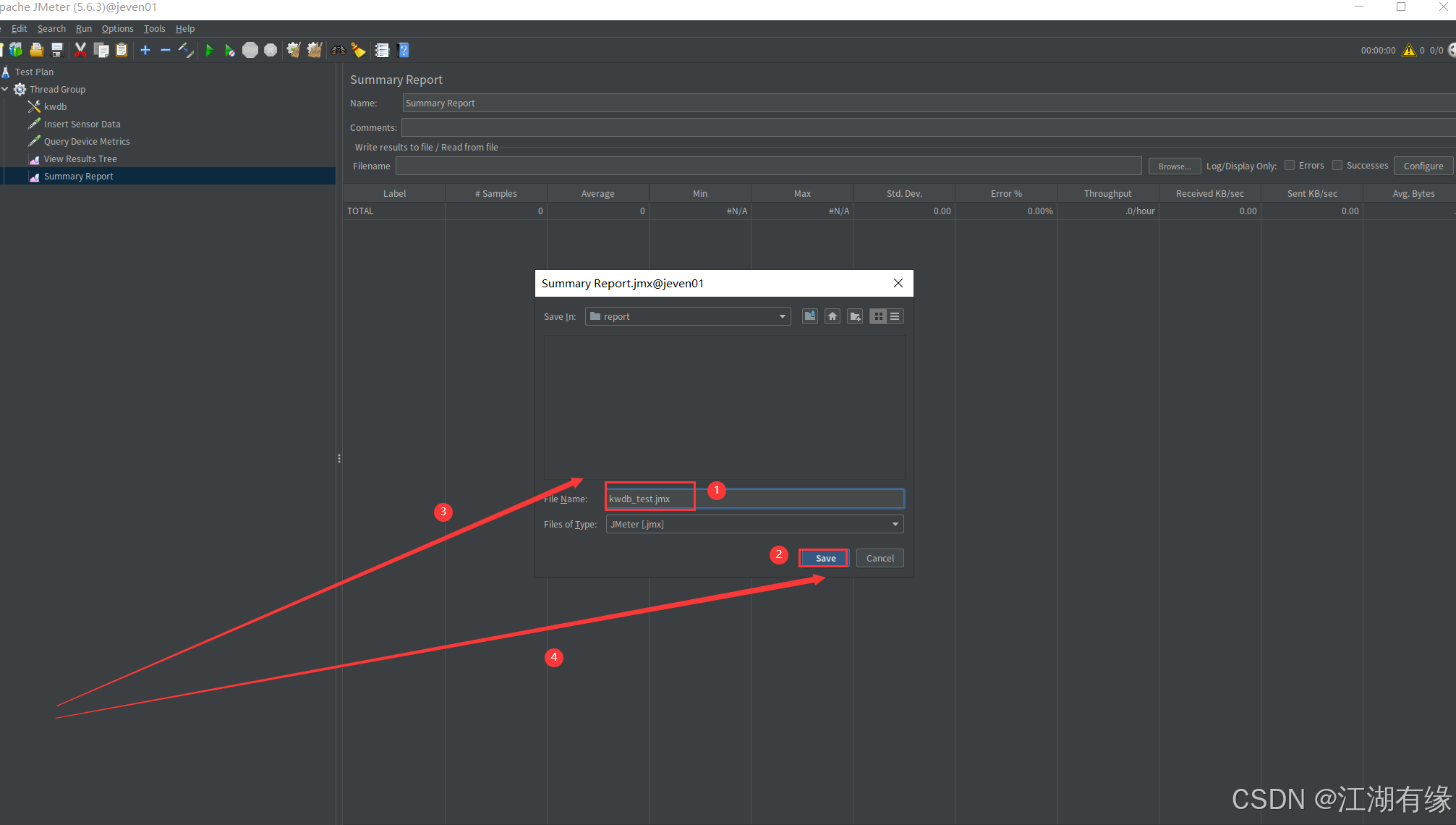
Task: Enable the Errors checkbox
Action: [1290, 165]
